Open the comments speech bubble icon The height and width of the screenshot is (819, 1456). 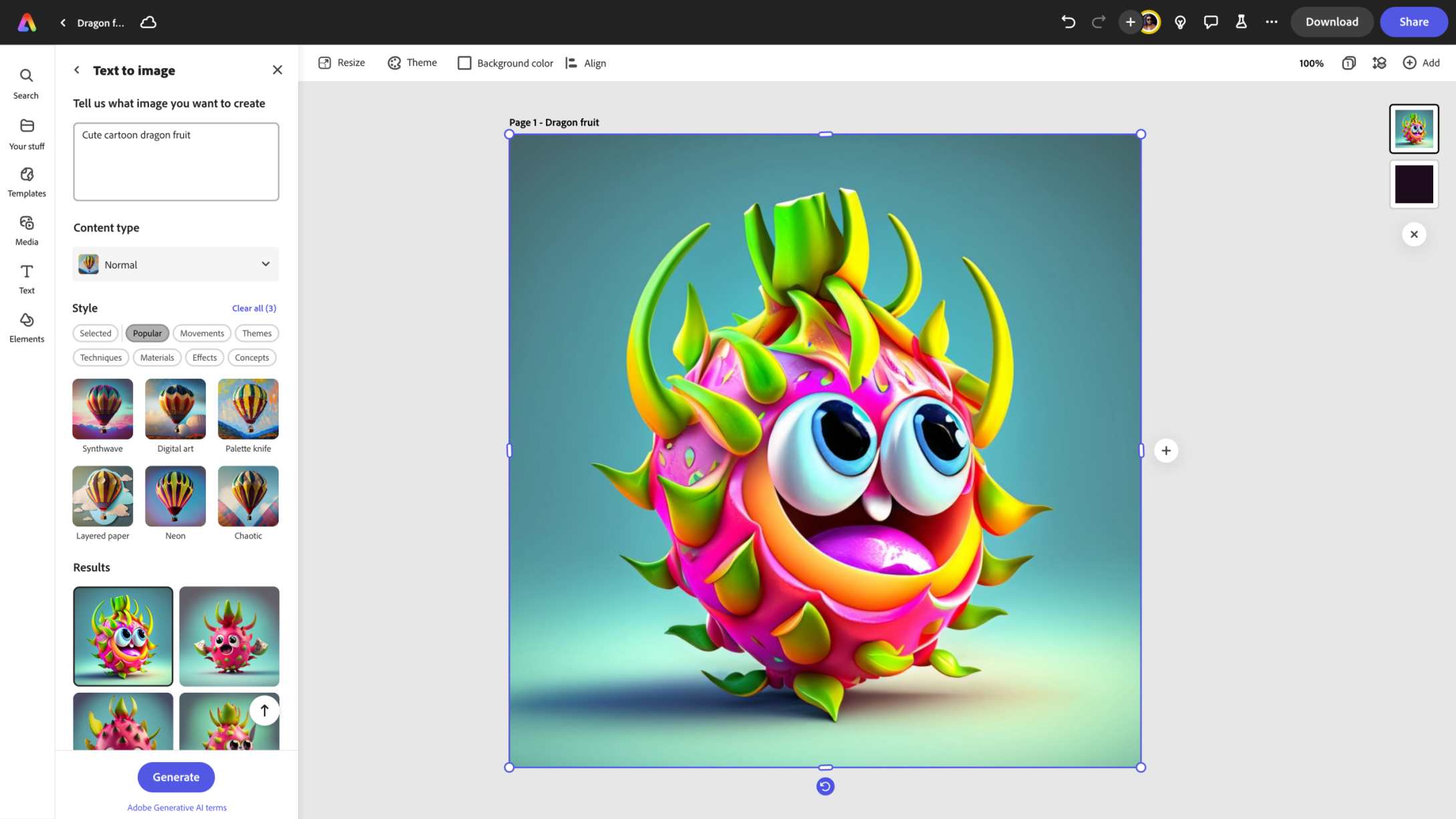1210,22
